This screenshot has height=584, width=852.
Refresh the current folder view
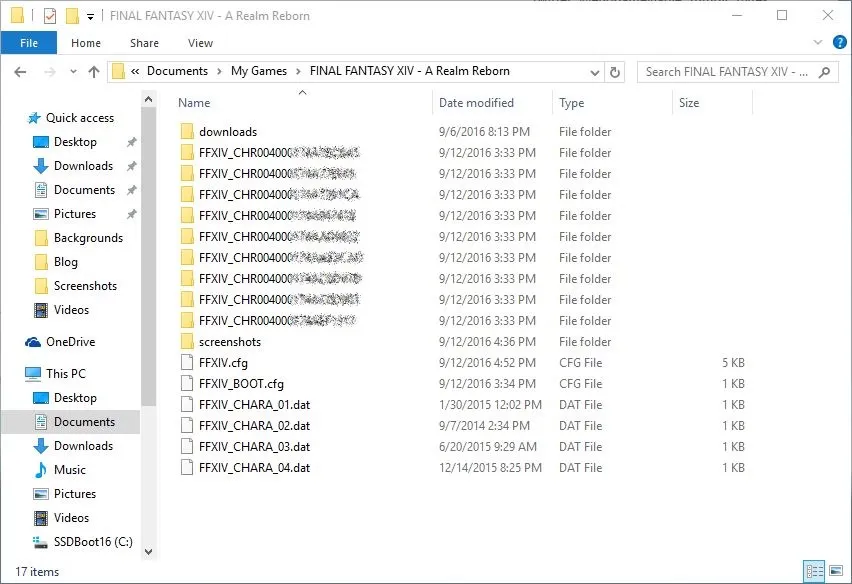pyautogui.click(x=615, y=72)
